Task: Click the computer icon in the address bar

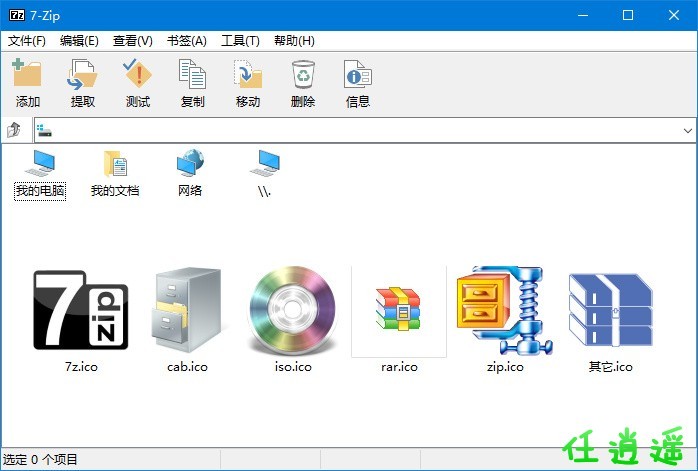Action: (45, 130)
